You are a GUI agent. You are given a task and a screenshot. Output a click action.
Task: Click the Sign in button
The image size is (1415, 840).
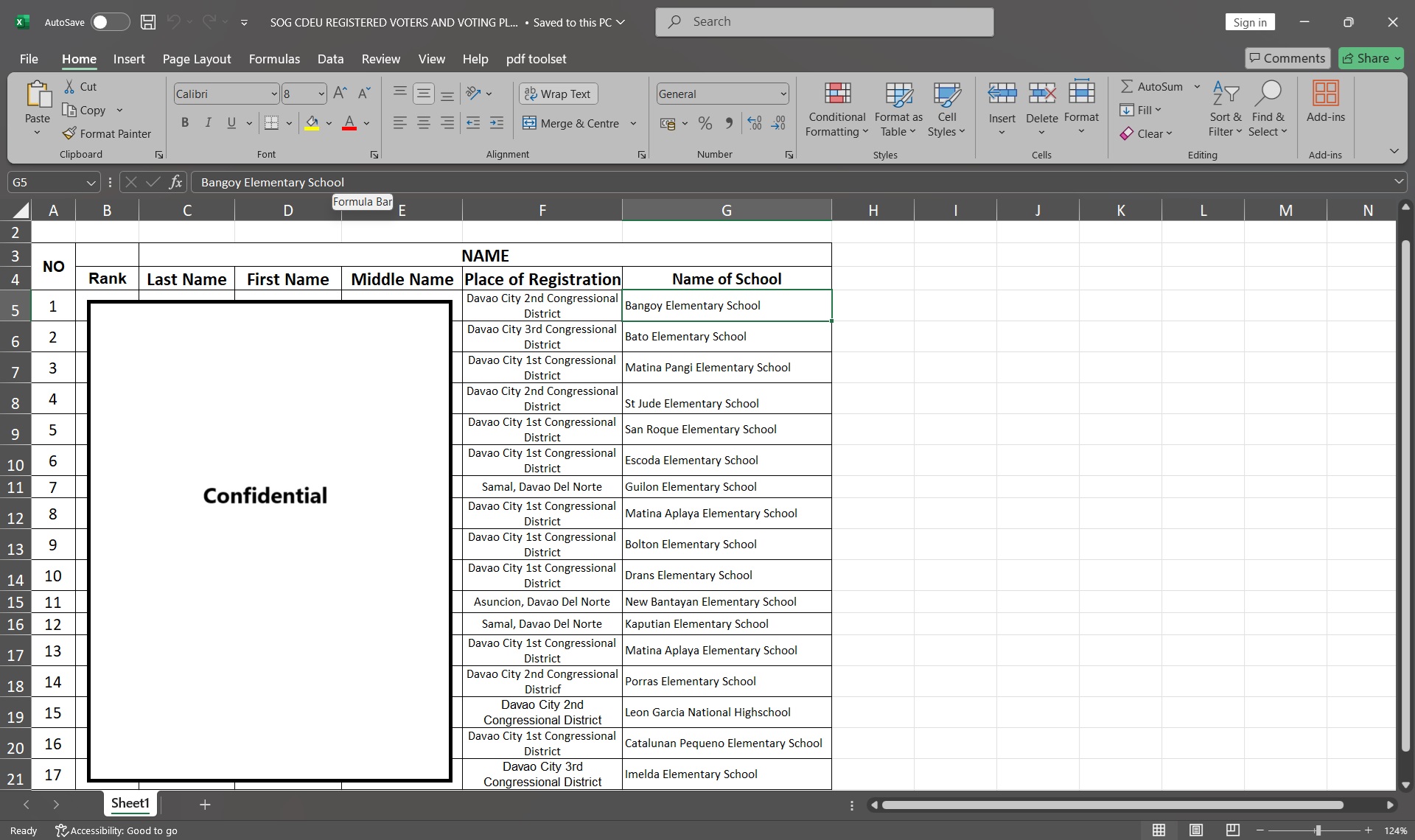tap(1250, 22)
